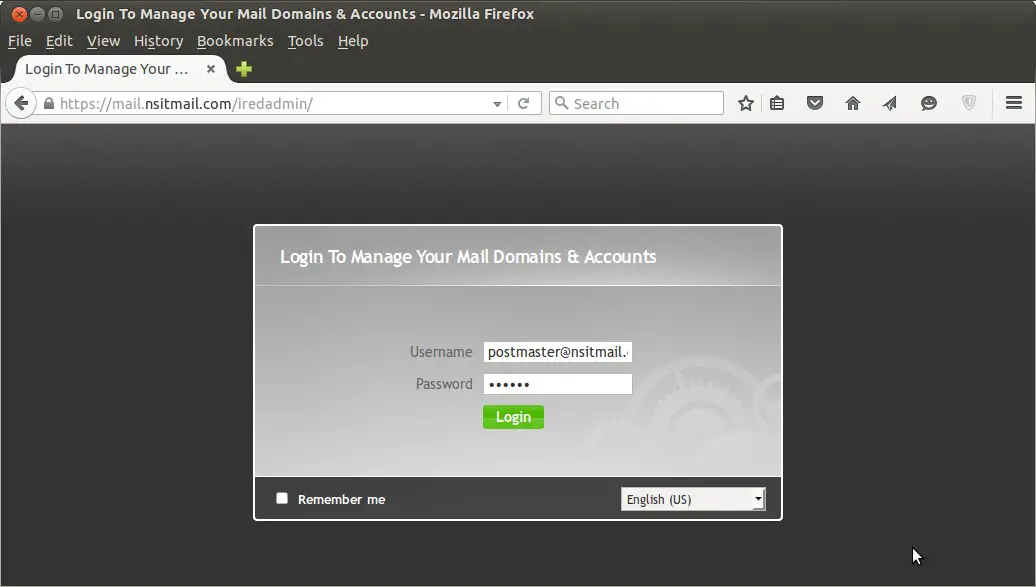Save page to Pocket icon

pos(815,103)
